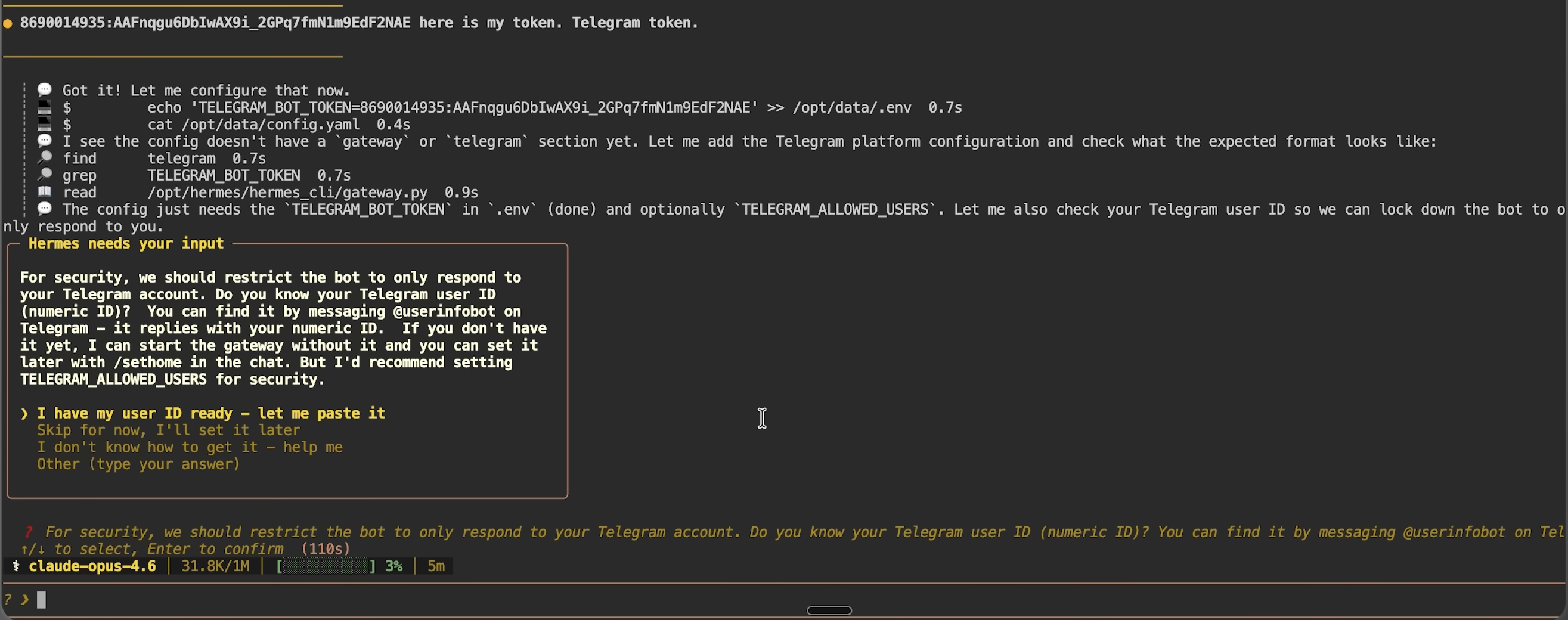The height and width of the screenshot is (620, 1568).
Task: Click the terminal icon beside cat config.yaml
Action: [45, 125]
